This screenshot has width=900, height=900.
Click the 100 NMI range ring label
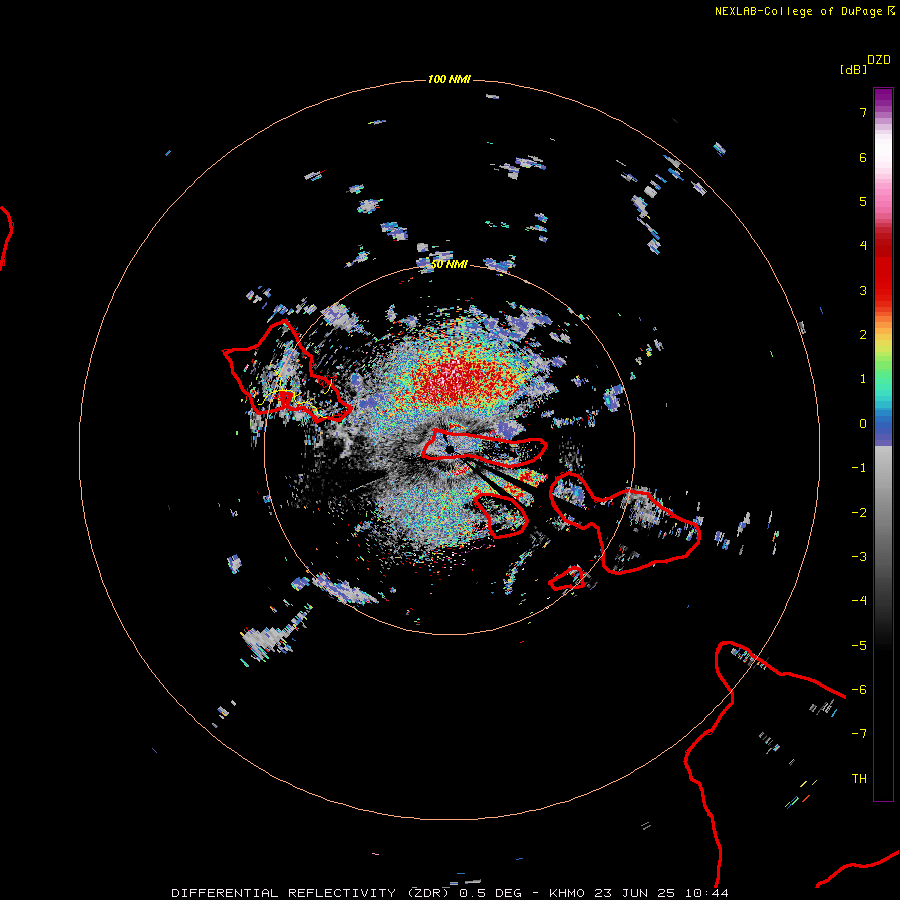tap(449, 79)
